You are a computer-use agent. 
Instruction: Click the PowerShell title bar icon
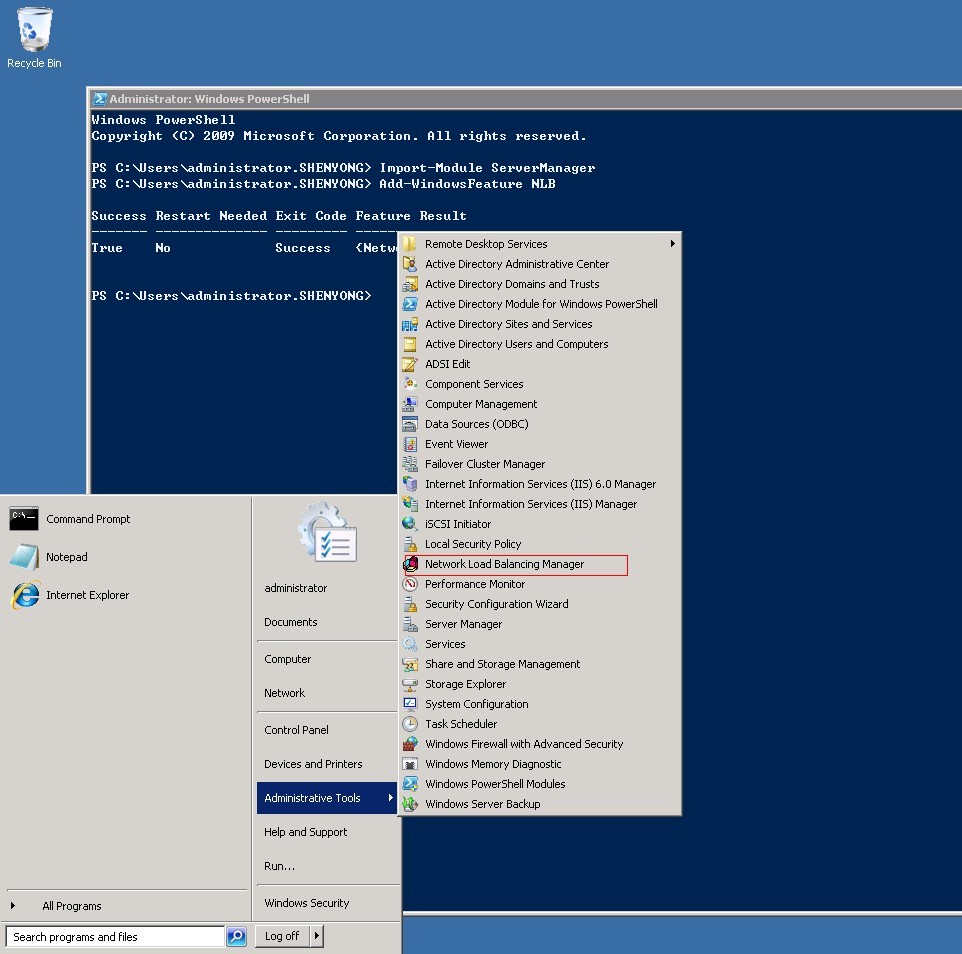click(x=99, y=99)
